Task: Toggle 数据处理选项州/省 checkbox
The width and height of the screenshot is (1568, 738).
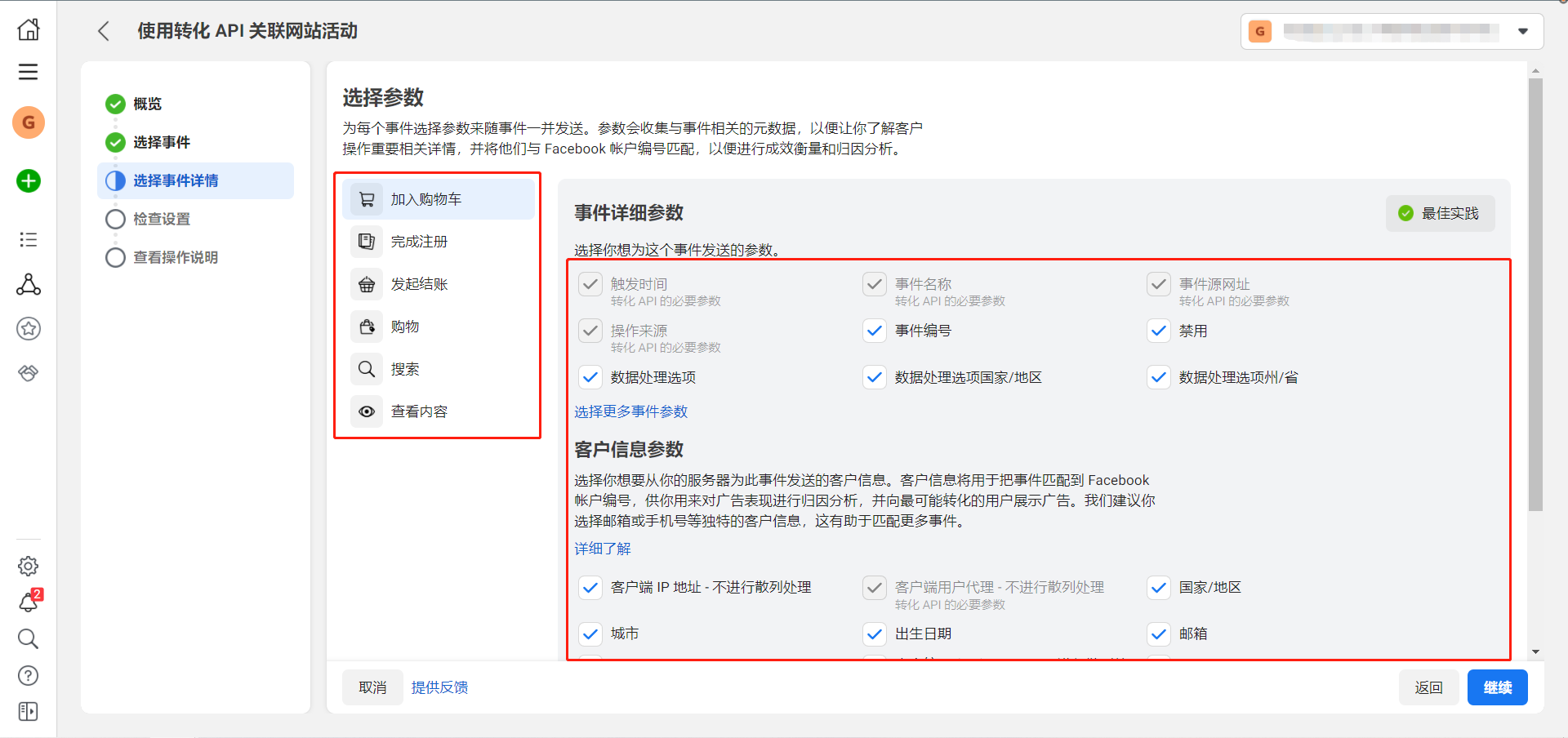Action: coord(1159,377)
